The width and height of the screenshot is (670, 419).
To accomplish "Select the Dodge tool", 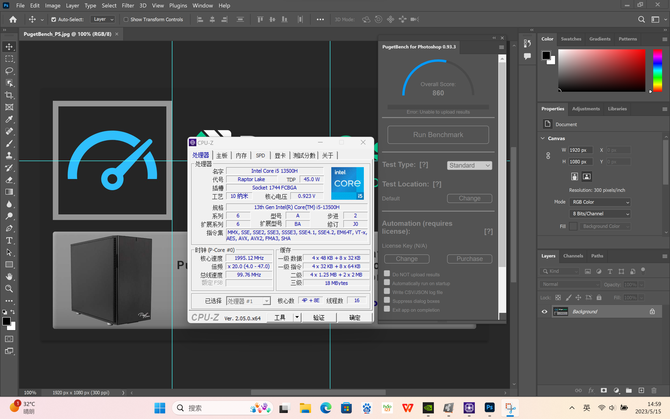I will [x=9, y=216].
